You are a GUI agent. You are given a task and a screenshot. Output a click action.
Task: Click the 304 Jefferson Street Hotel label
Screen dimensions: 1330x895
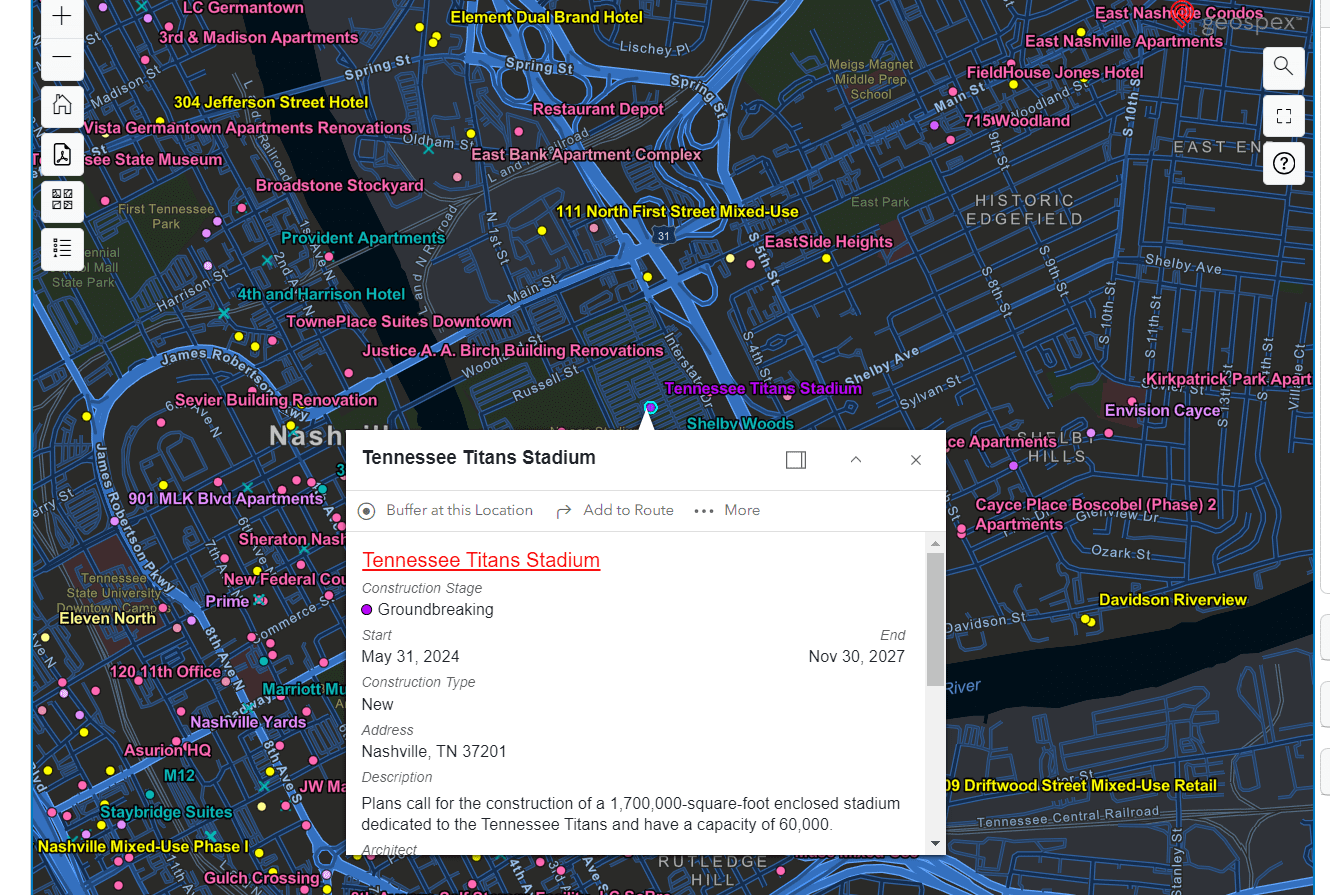[x=271, y=102]
